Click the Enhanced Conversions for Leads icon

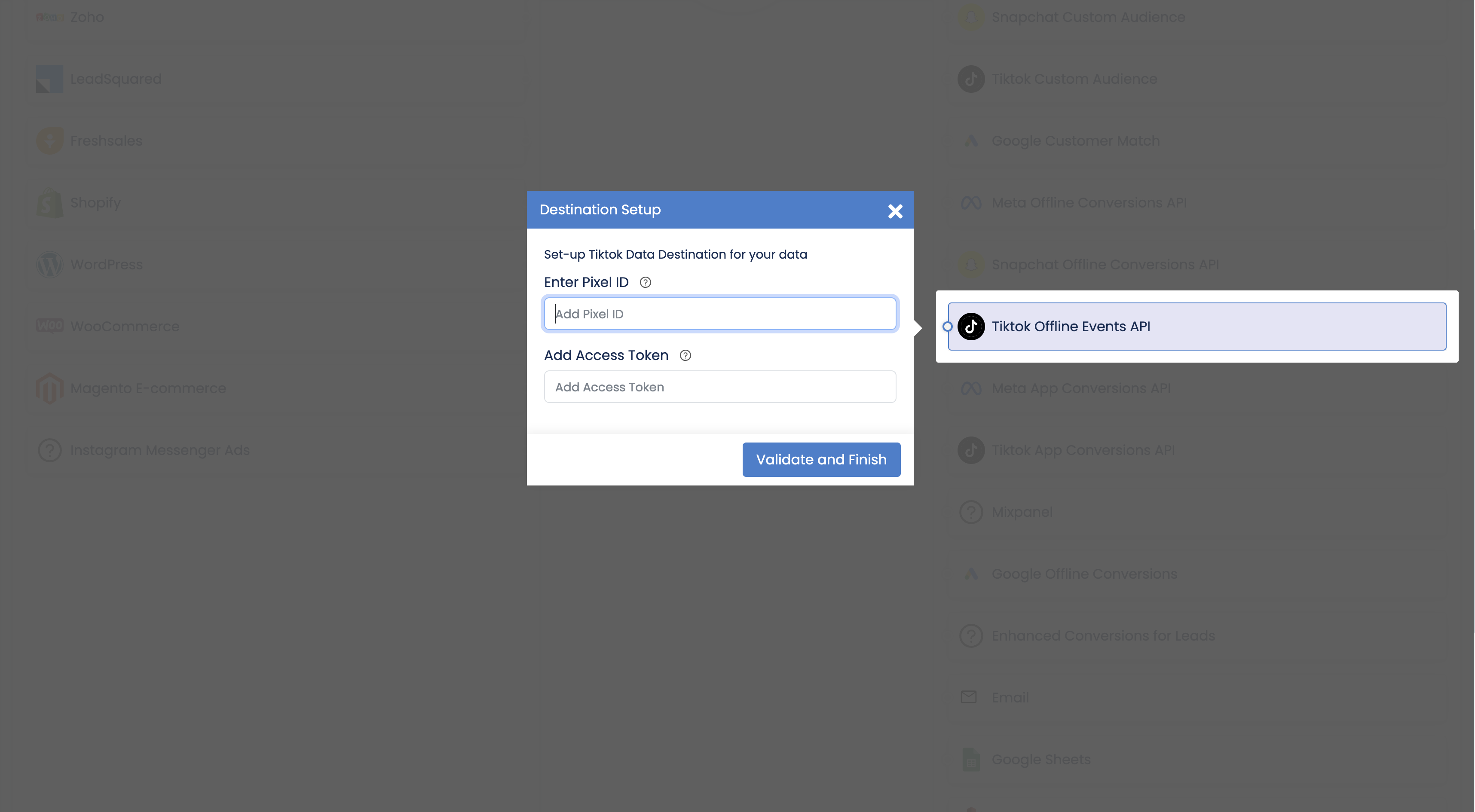(x=971, y=635)
